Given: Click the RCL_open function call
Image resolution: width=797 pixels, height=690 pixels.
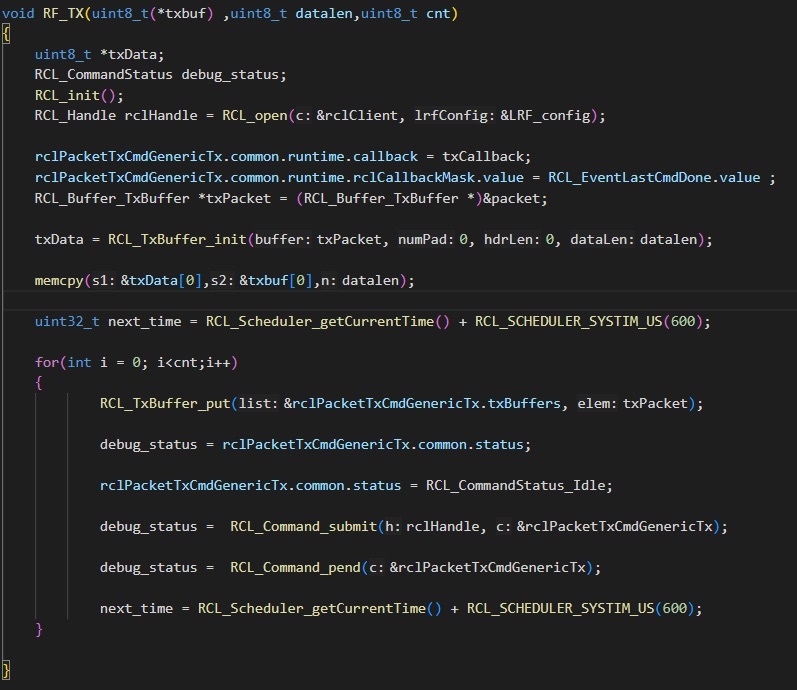Looking at the screenshot, I should coord(255,116).
